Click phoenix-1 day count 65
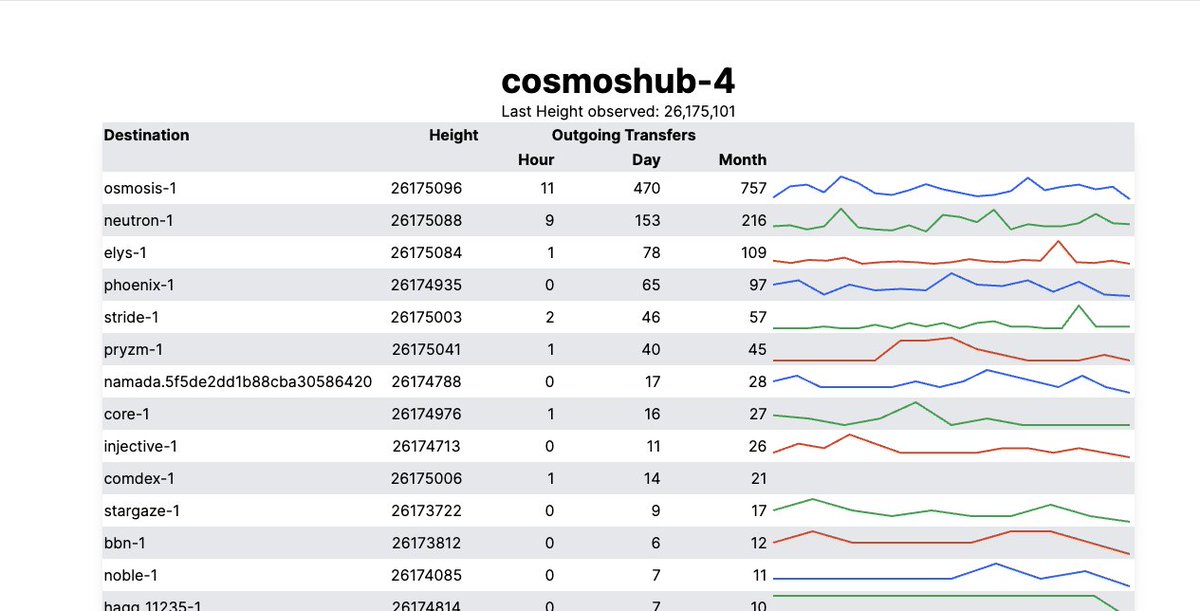This screenshot has height=611, width=1200. 651,285
